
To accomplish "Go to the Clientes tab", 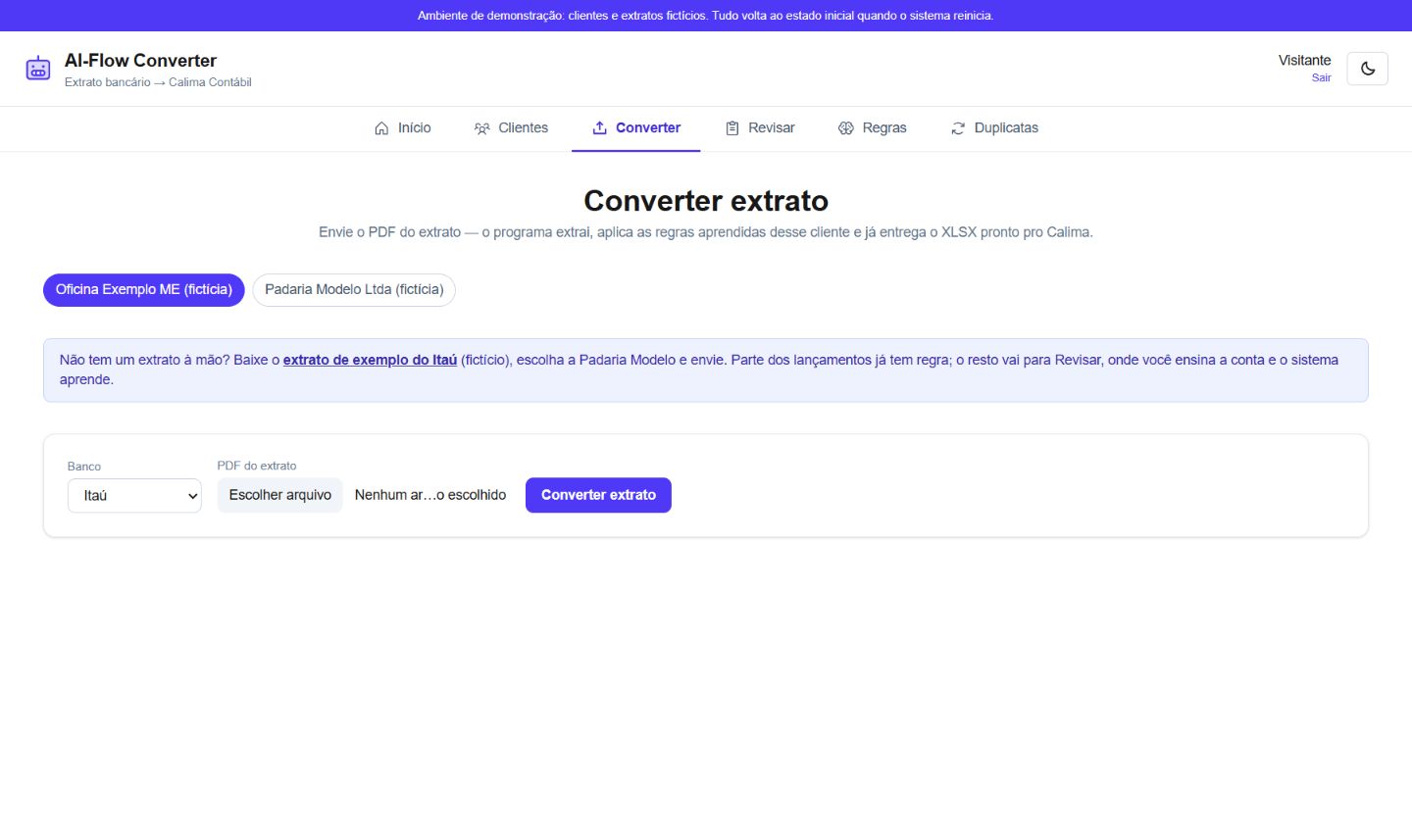I will tap(511, 128).
